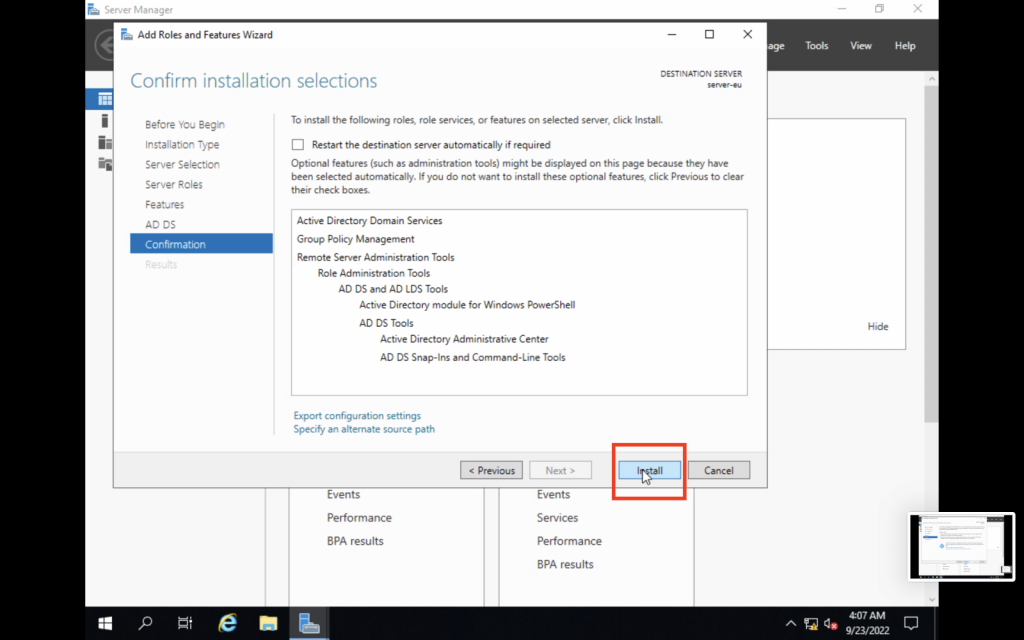Open Internet Explorer from the taskbar
This screenshot has width=1024, height=640.
coord(228,623)
